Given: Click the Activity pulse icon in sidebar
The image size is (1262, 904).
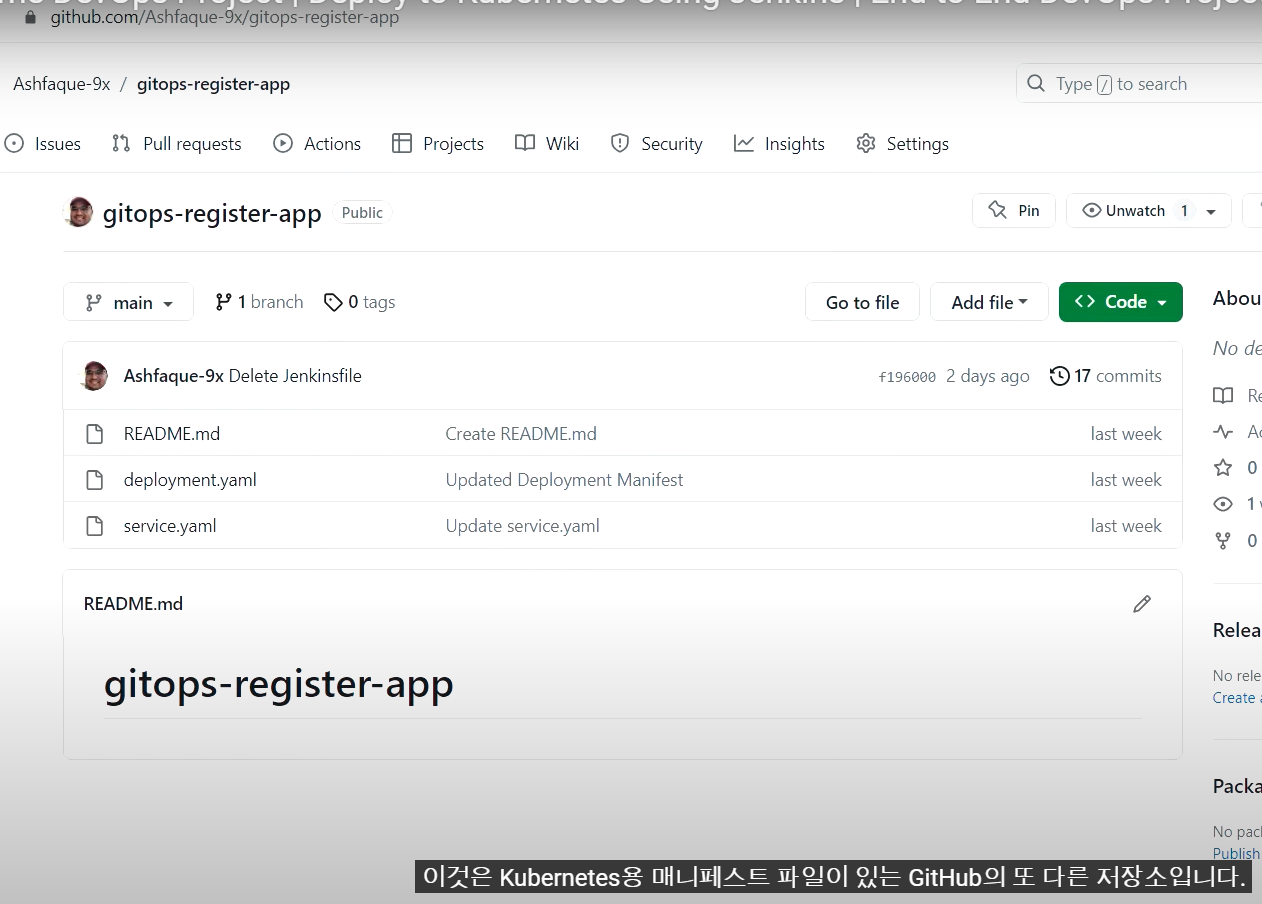Looking at the screenshot, I should pos(1223,432).
